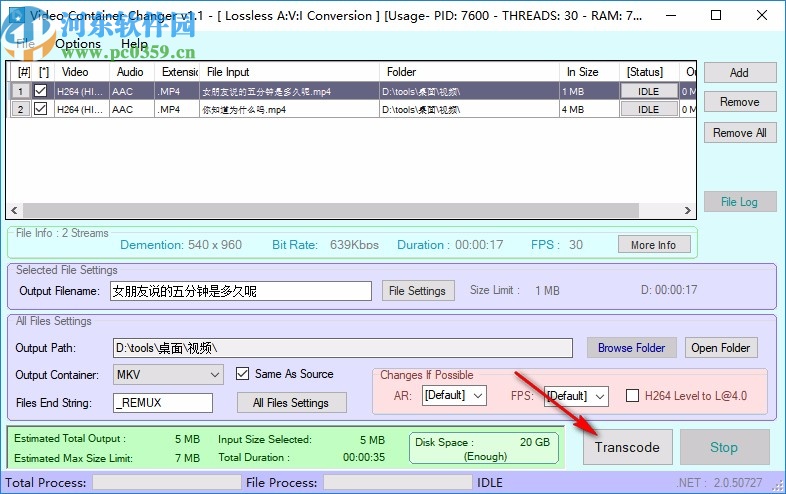Screen dimensions: 786x494
Task: Start conversion with Transcode button
Action: click(x=628, y=447)
